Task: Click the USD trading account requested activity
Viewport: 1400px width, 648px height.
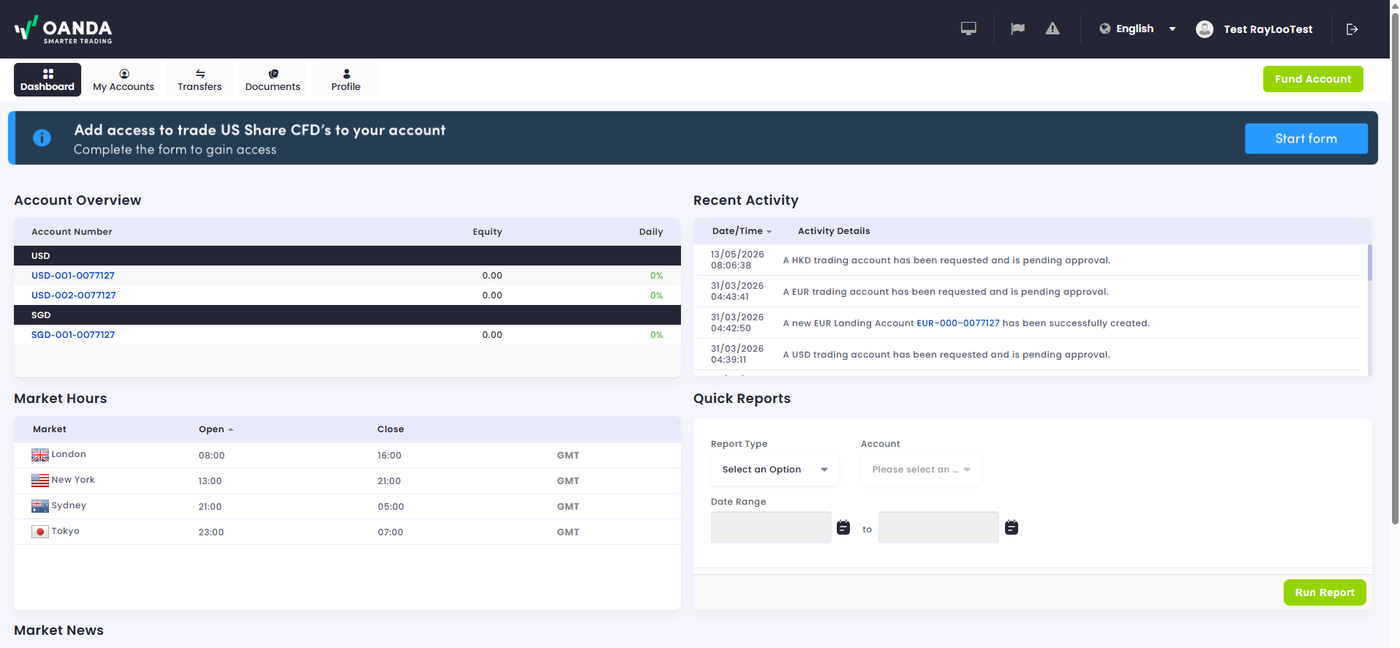Action: pos(946,354)
